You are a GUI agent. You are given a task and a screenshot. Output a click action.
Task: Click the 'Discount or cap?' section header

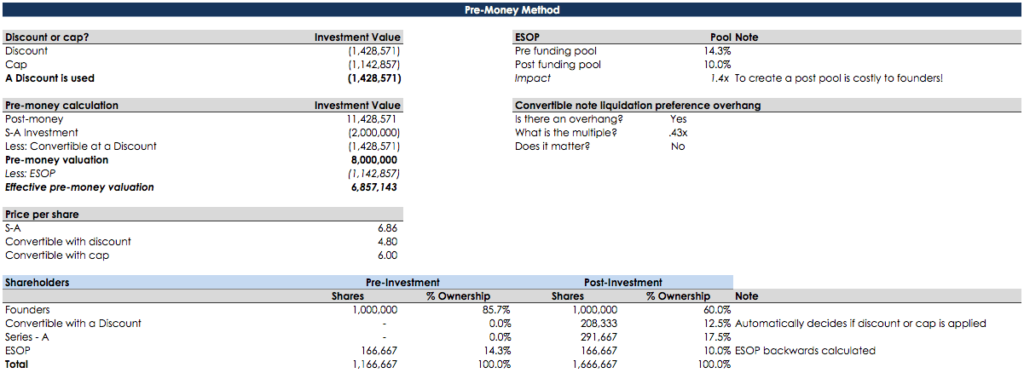click(x=47, y=37)
